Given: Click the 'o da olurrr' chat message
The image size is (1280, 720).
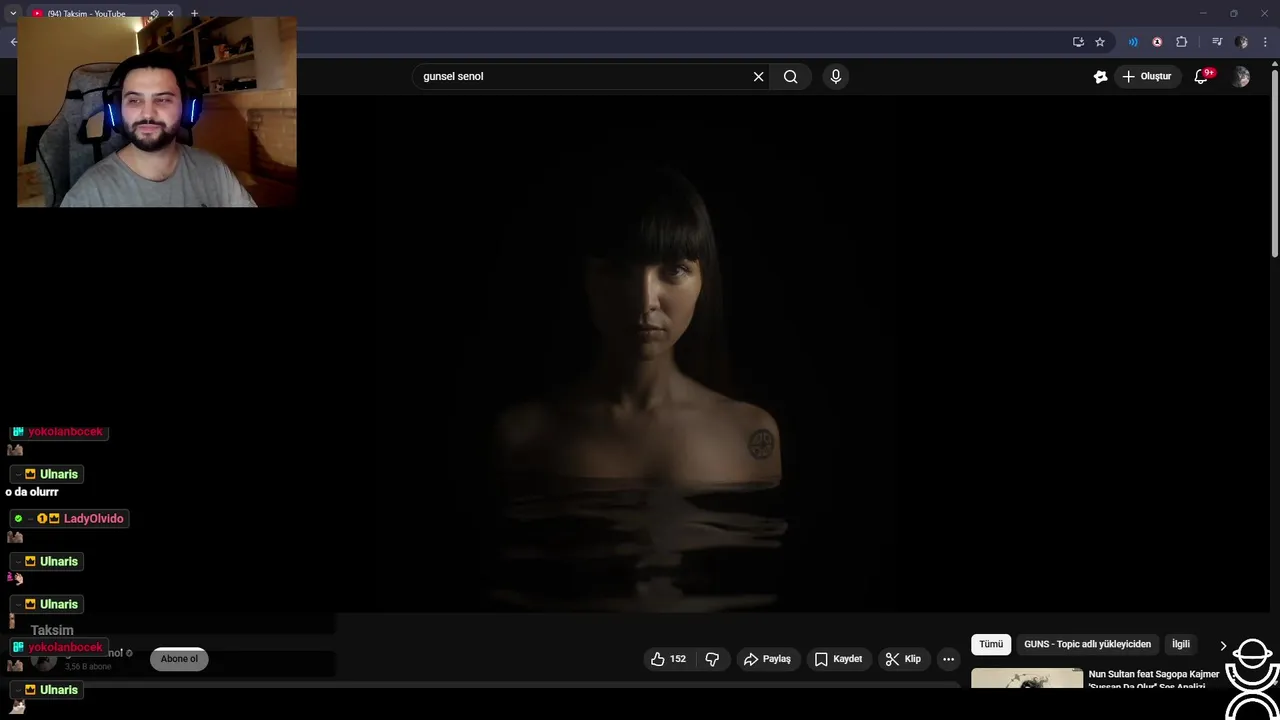Looking at the screenshot, I should click(x=32, y=492).
